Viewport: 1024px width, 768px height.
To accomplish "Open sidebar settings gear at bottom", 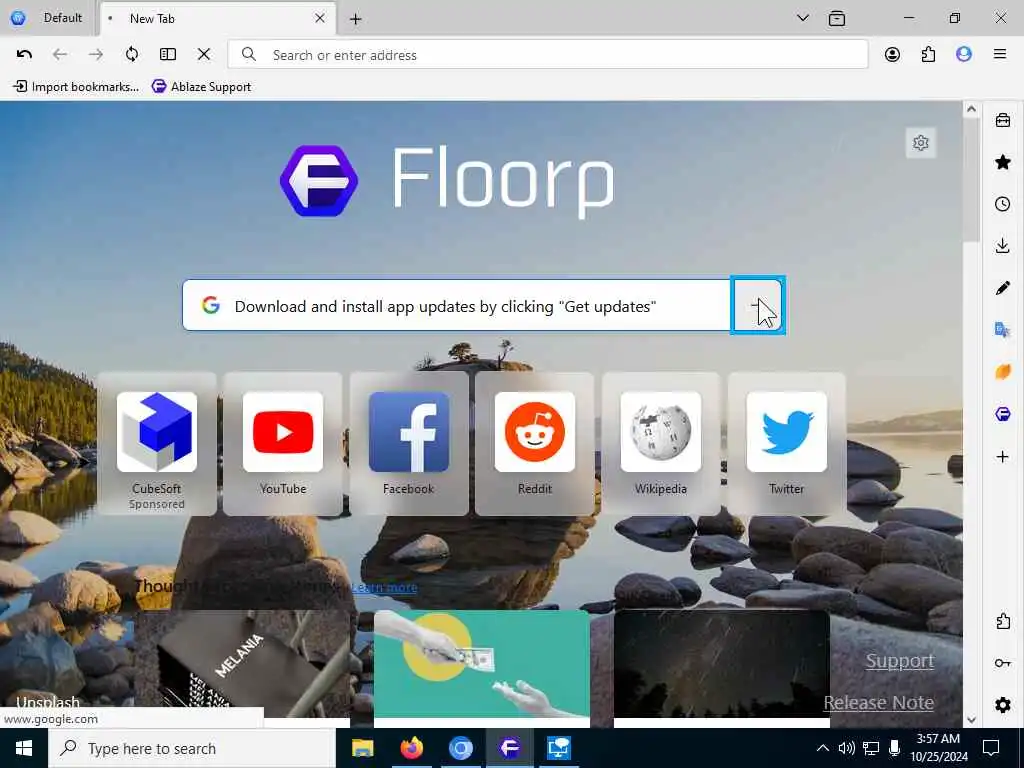I will click(1002, 705).
